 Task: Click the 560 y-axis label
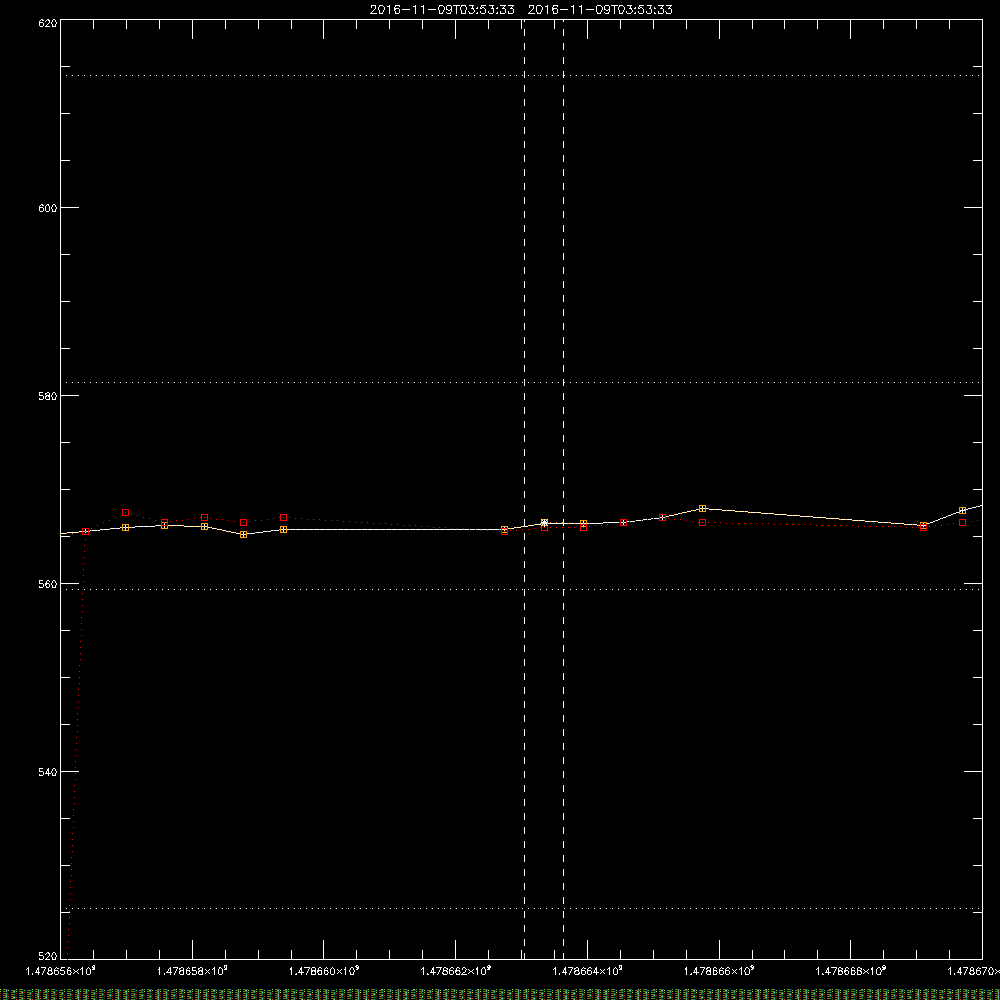coord(48,584)
